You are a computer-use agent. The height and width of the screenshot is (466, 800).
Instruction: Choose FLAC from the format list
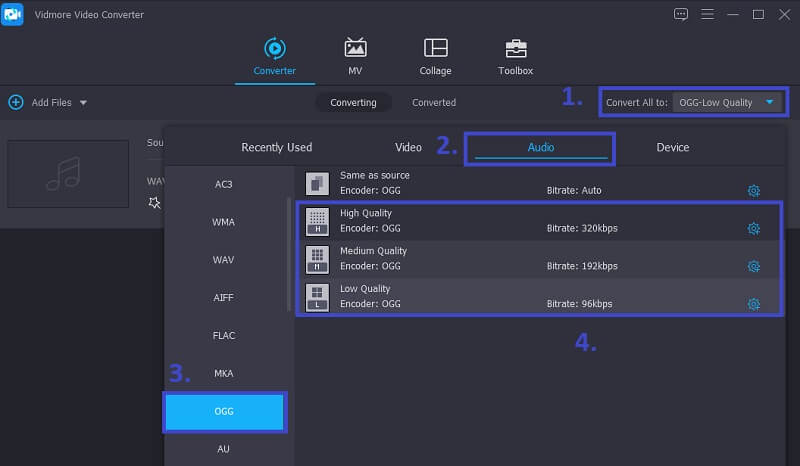pos(224,335)
